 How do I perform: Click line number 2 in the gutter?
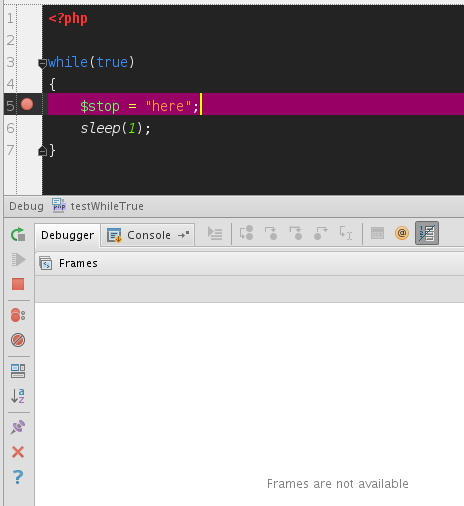tap(10, 40)
